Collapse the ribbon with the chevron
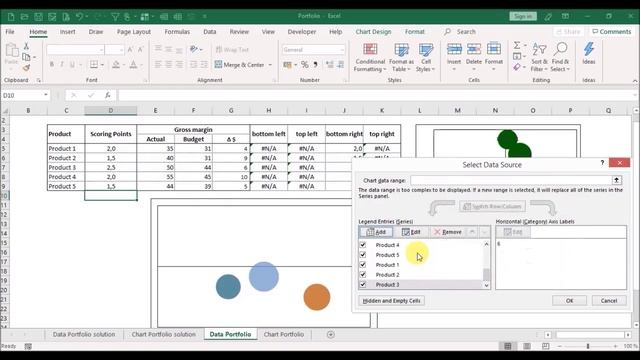Image resolution: width=640 pixels, height=360 pixels. pyautogui.click(x=635, y=81)
